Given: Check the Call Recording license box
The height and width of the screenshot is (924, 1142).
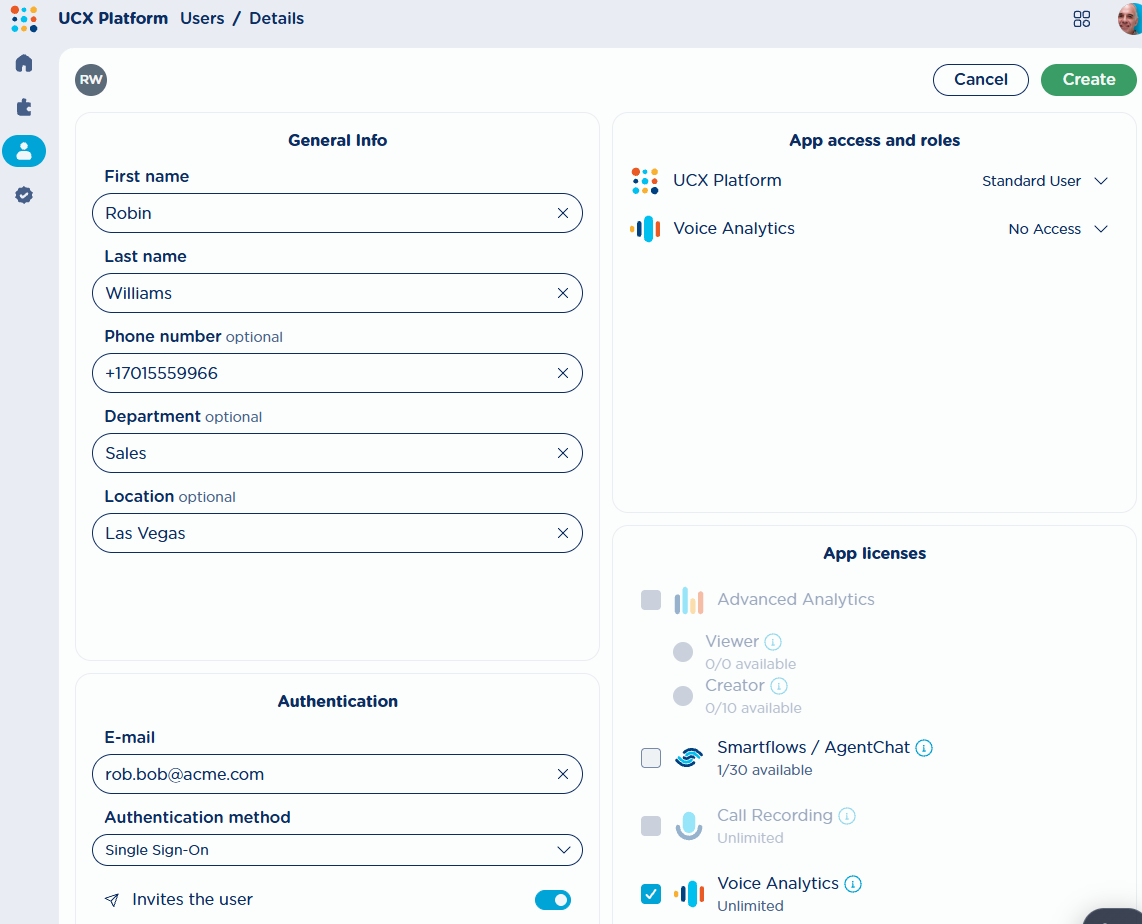Looking at the screenshot, I should tap(651, 826).
